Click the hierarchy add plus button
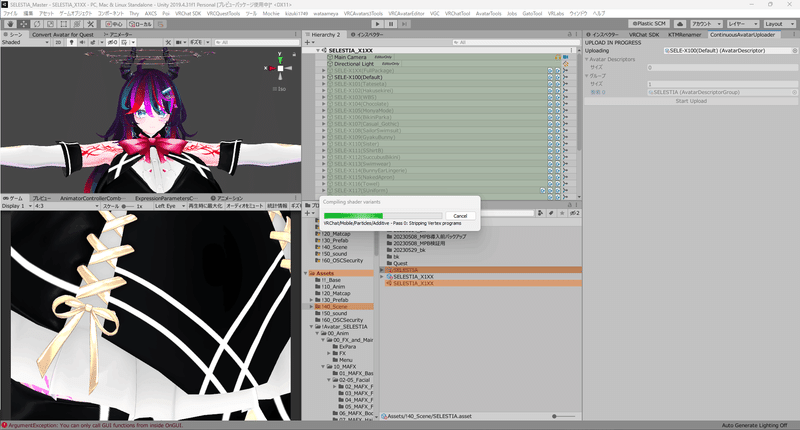 point(308,42)
